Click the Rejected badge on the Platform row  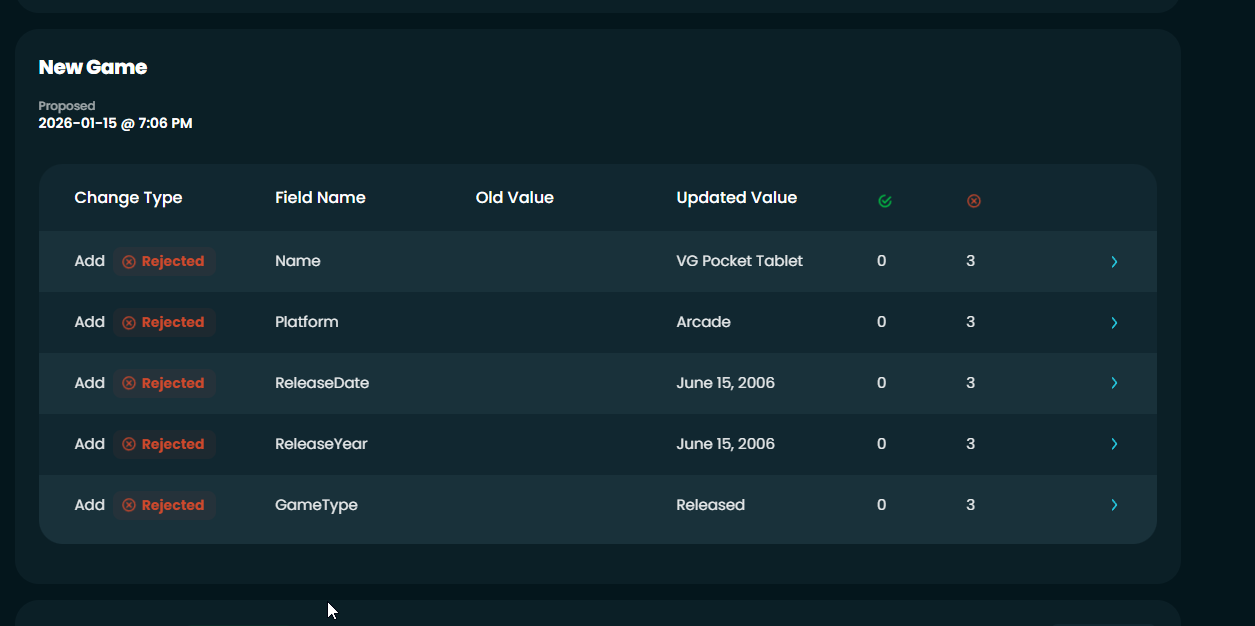pos(164,322)
